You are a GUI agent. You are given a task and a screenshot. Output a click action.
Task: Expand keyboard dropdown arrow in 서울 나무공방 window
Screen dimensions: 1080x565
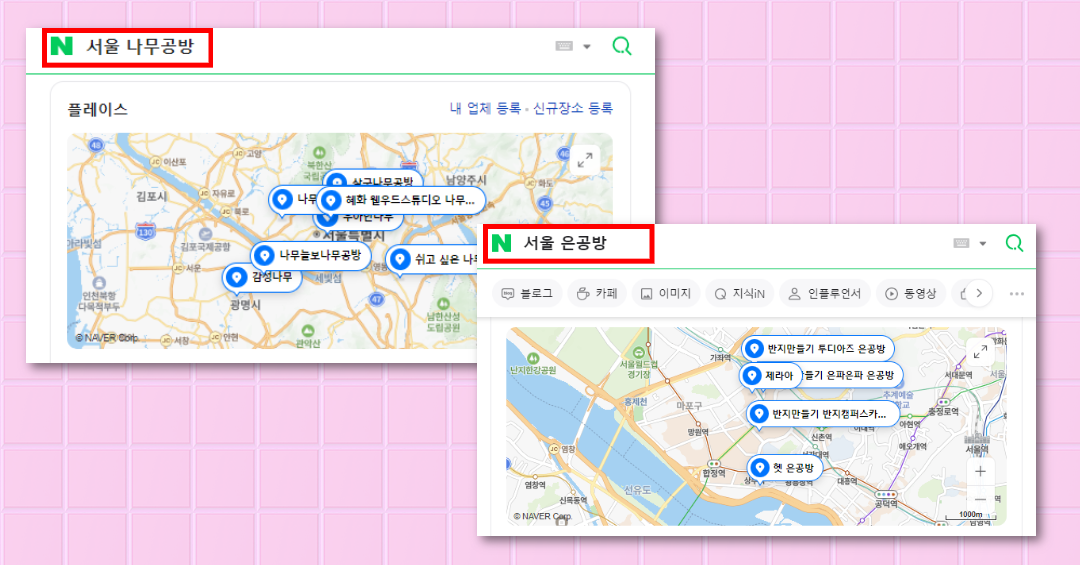(587, 47)
